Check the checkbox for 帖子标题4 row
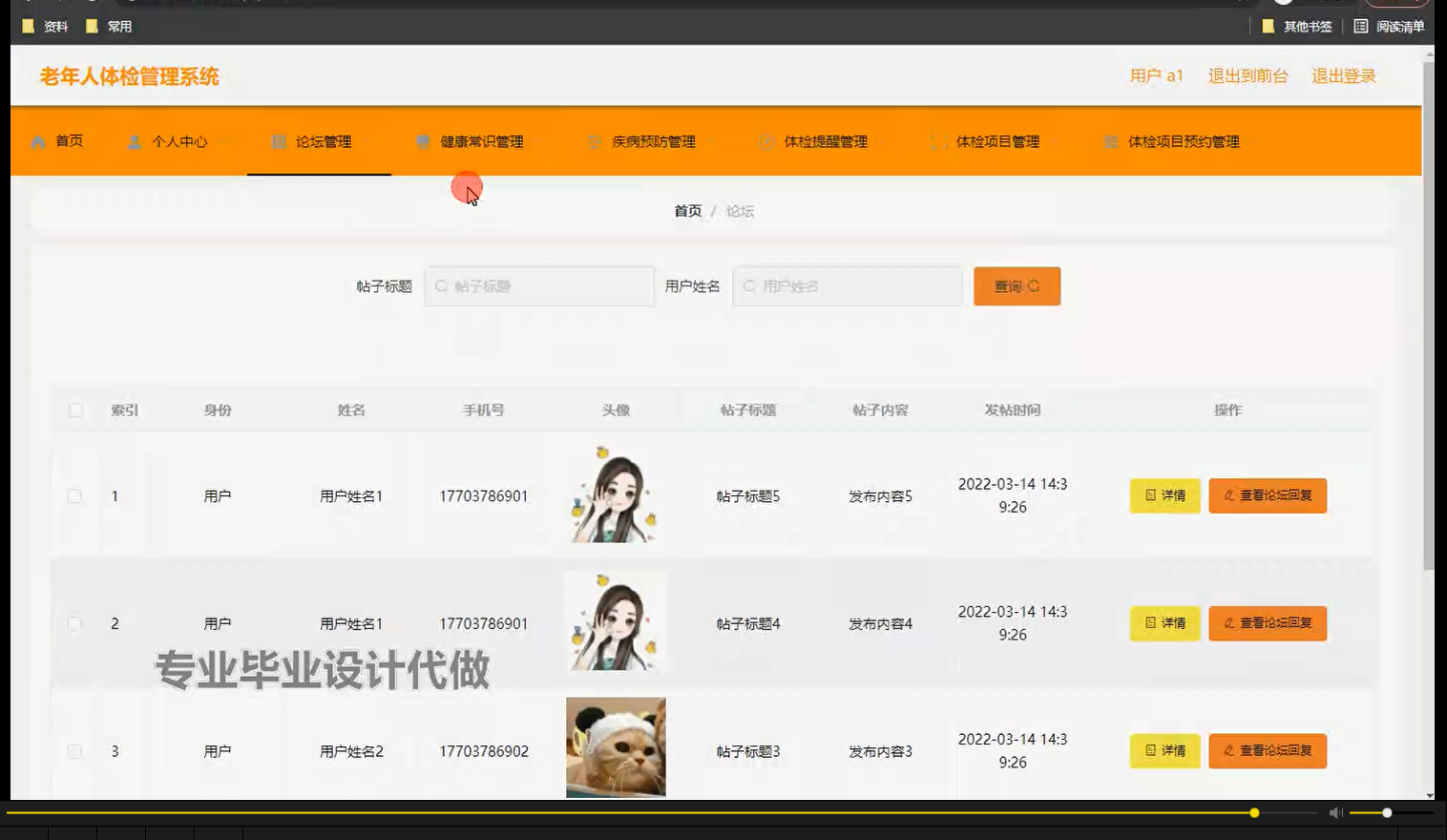Viewport: 1447px width, 840px height. pyautogui.click(x=73, y=623)
